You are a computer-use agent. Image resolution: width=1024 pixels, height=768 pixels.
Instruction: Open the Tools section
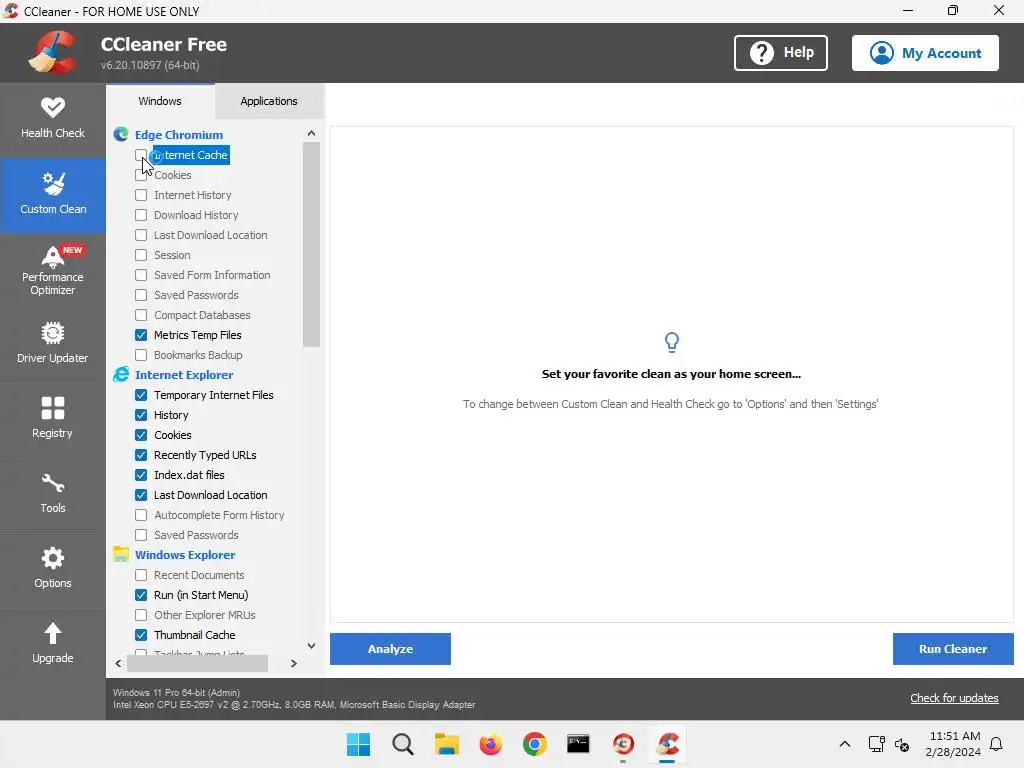tap(52, 494)
